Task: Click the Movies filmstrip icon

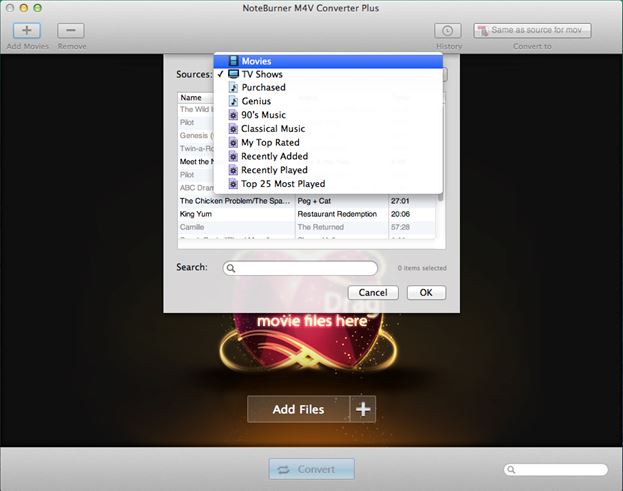Action: tap(234, 61)
